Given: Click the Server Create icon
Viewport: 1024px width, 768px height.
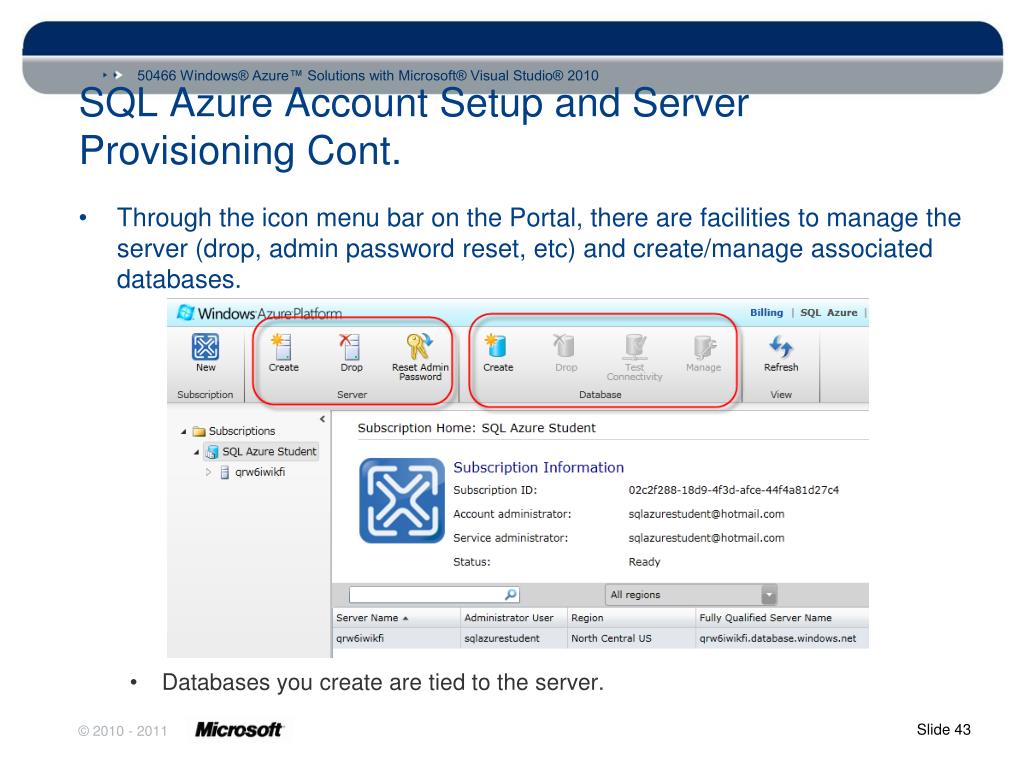Looking at the screenshot, I should [283, 346].
